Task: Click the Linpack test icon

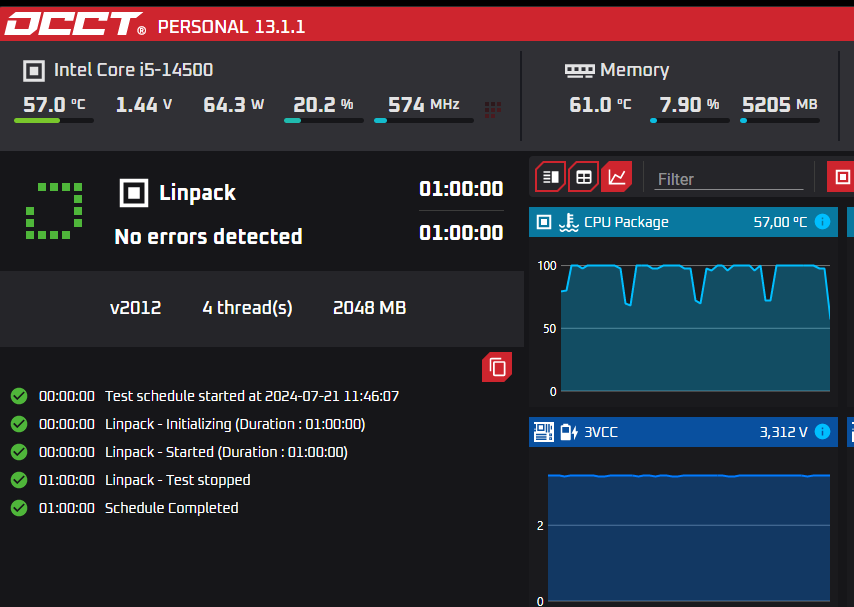Action: 133,192
